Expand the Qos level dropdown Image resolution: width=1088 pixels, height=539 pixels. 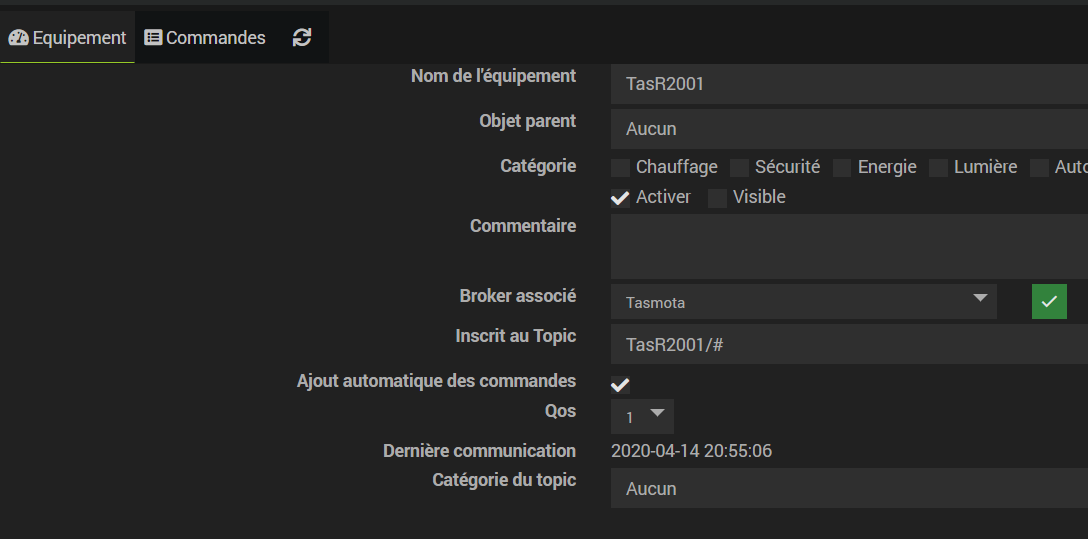tap(642, 416)
